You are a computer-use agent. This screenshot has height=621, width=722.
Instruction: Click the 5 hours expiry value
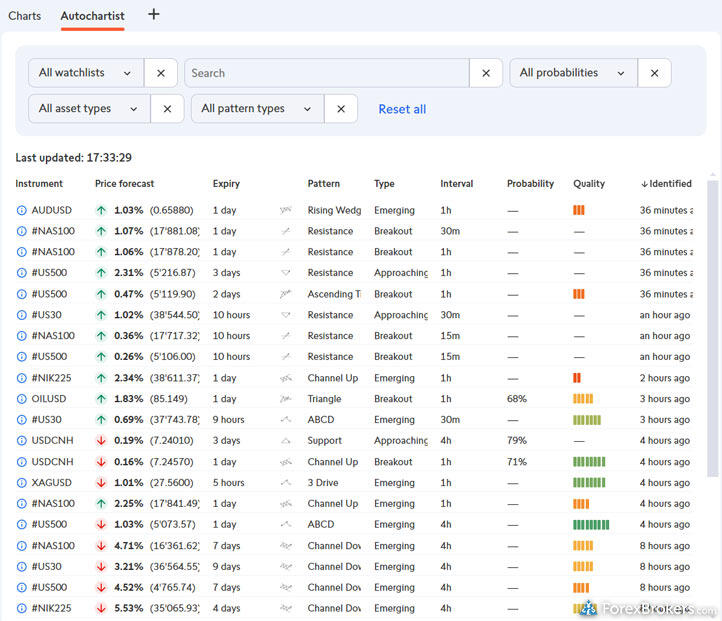[x=228, y=483]
